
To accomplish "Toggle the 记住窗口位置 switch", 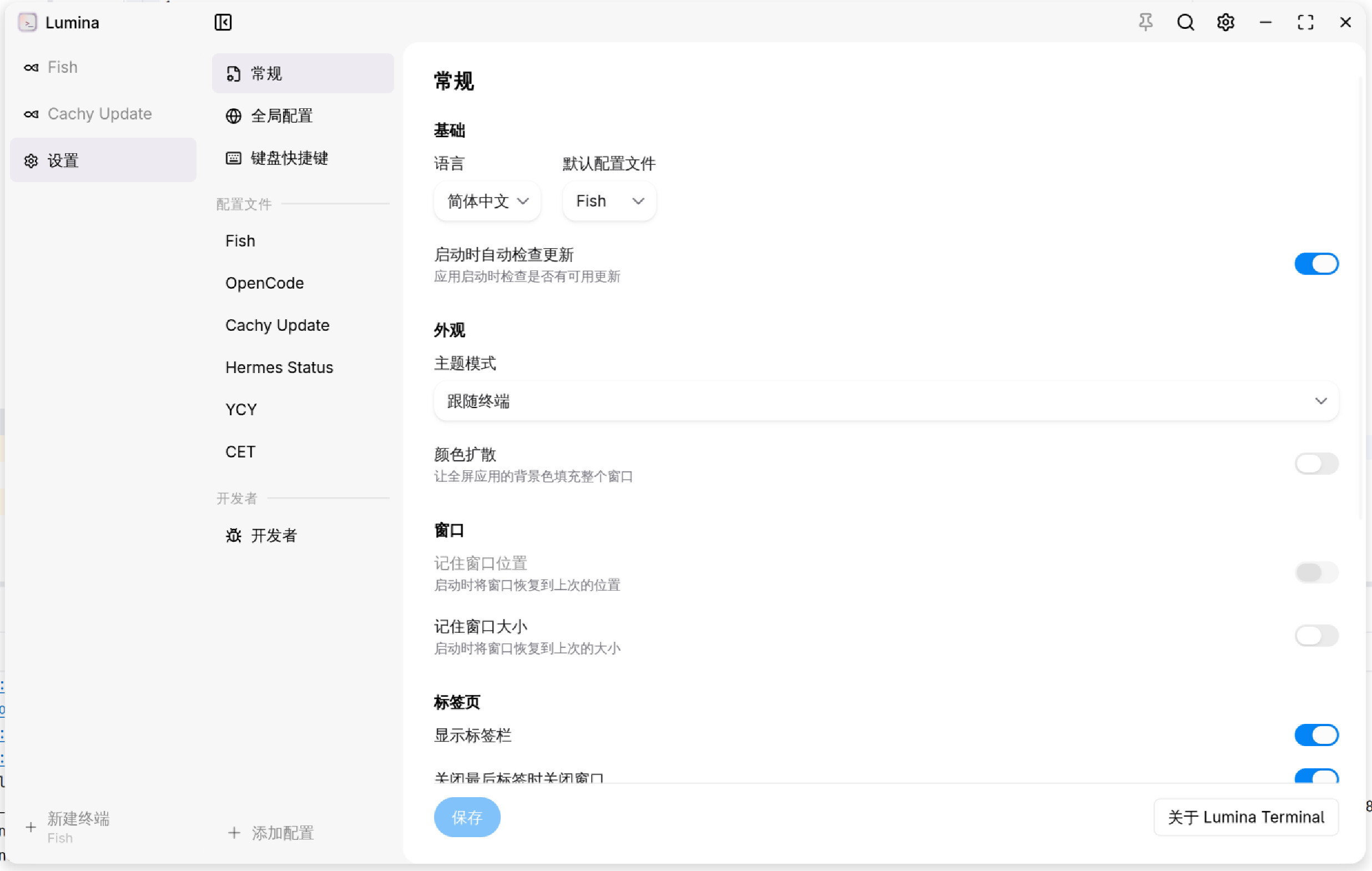I will [1316, 572].
